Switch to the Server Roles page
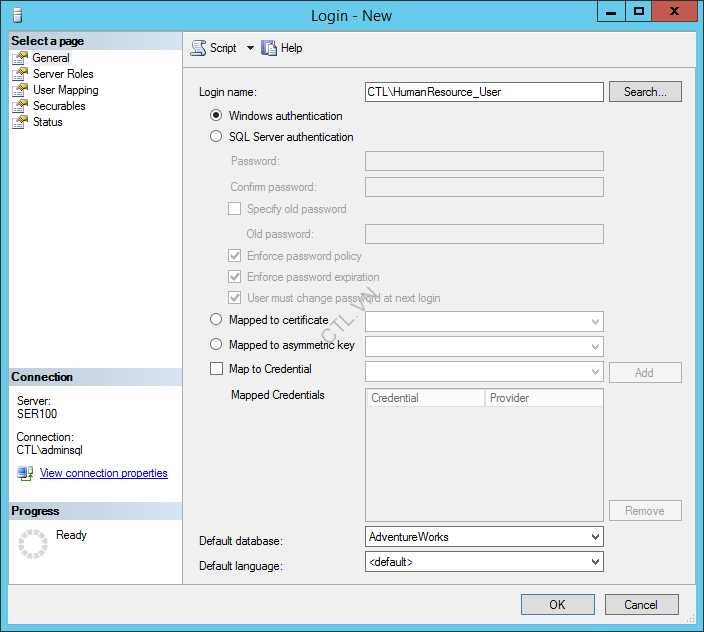Viewport: 704px width, 632px height. coord(63,74)
